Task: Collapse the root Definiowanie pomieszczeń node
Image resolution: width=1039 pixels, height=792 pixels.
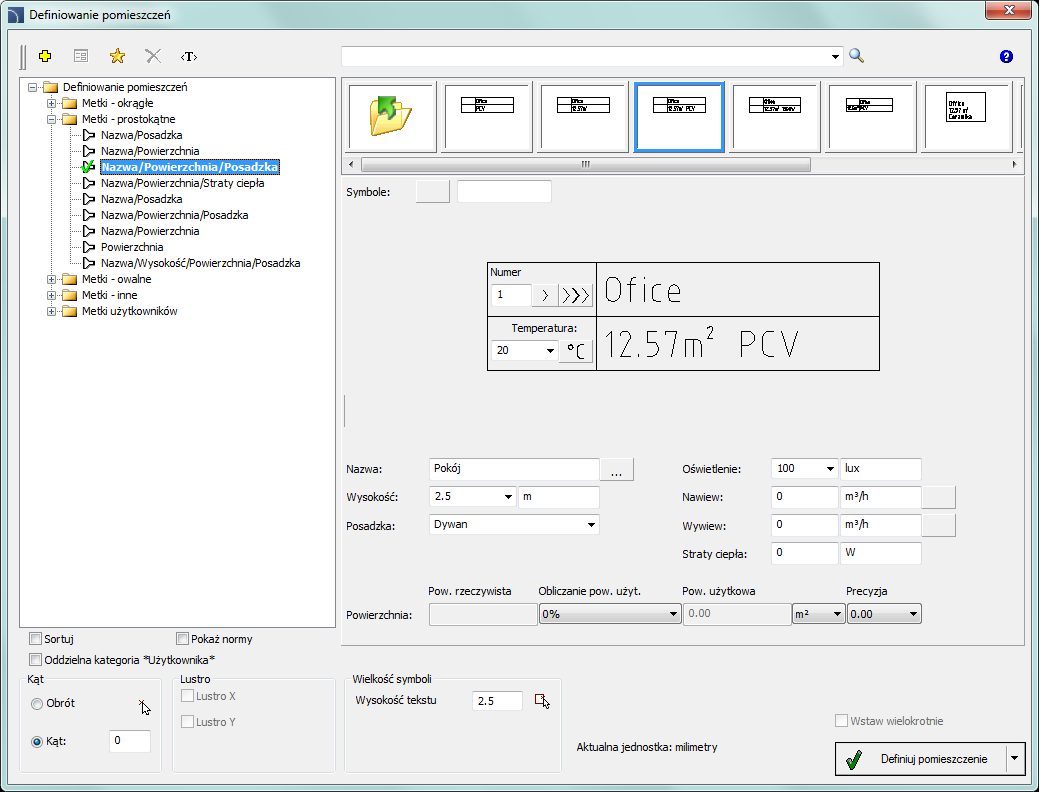Action: click(x=32, y=87)
